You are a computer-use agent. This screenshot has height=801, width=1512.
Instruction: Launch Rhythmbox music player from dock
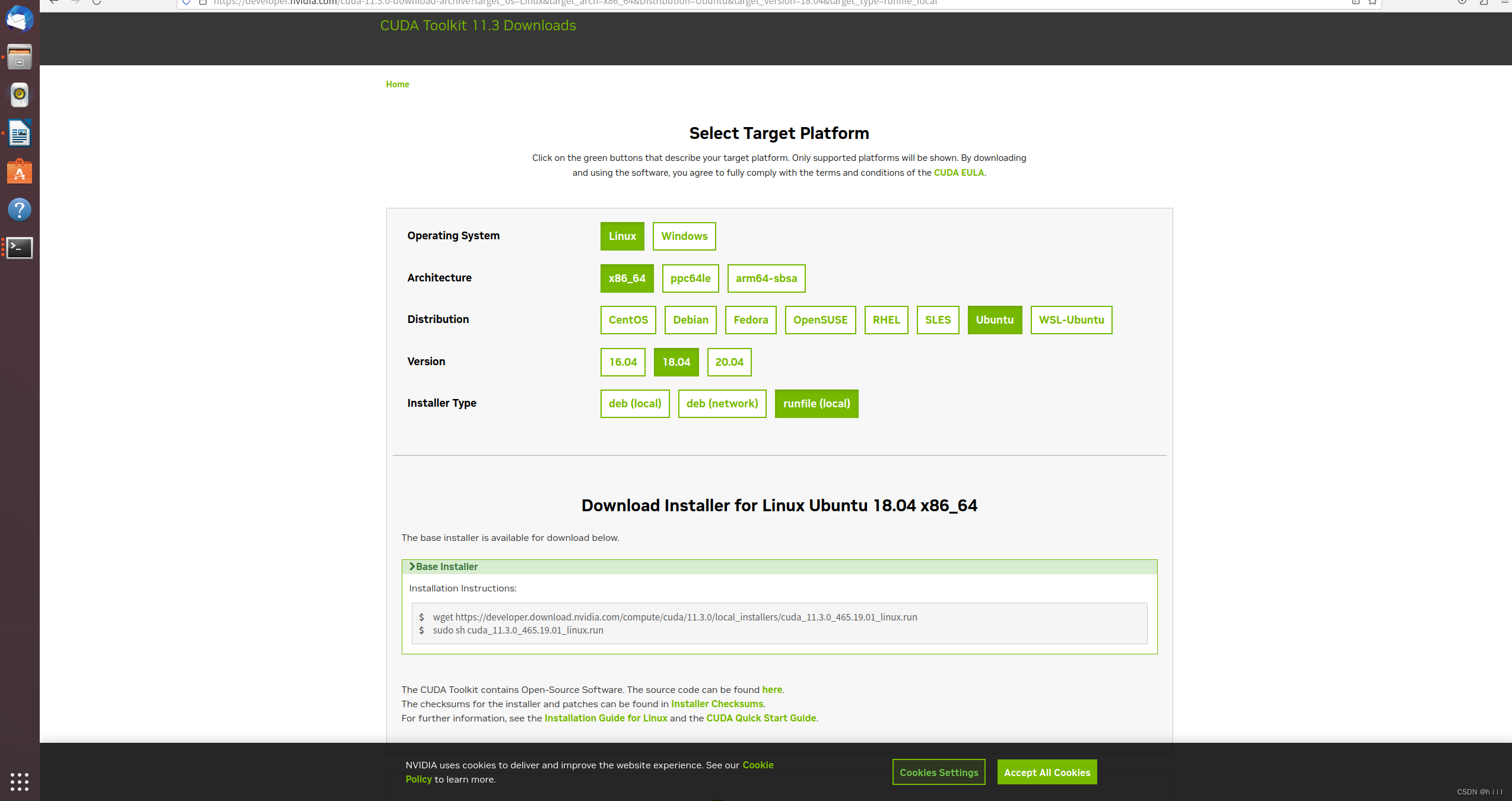tap(20, 95)
